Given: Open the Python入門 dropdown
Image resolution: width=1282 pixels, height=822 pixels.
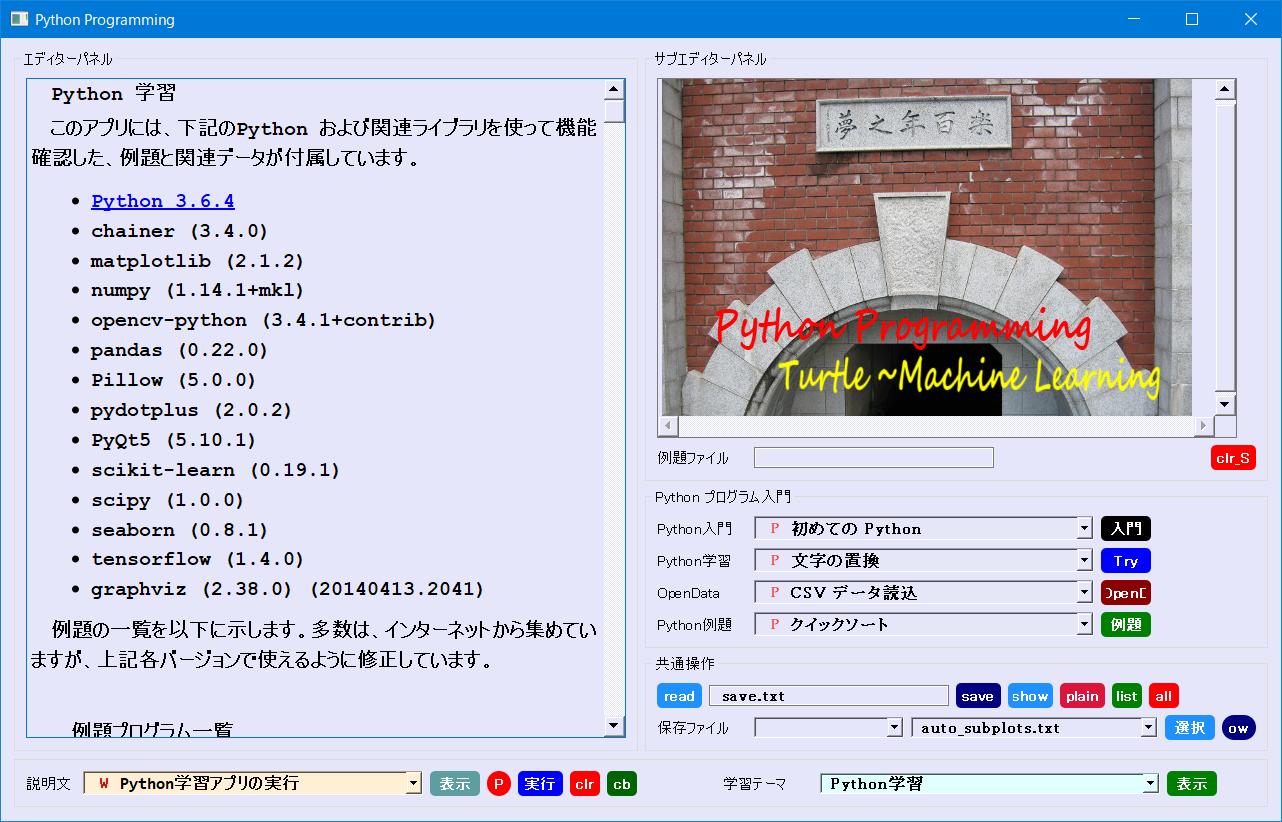Looking at the screenshot, I should point(1084,528).
